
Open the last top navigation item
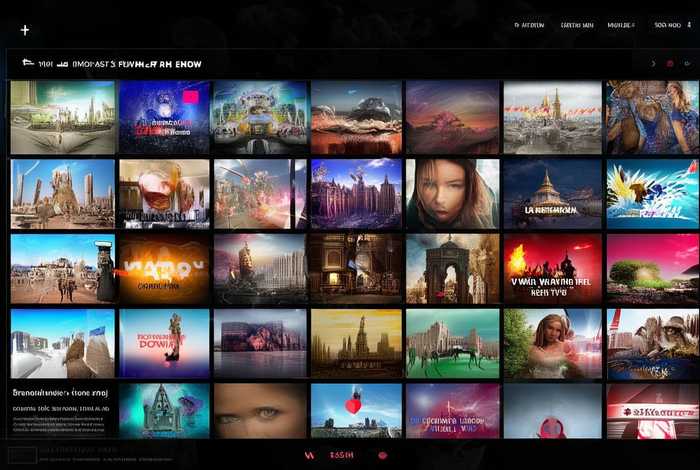(667, 25)
